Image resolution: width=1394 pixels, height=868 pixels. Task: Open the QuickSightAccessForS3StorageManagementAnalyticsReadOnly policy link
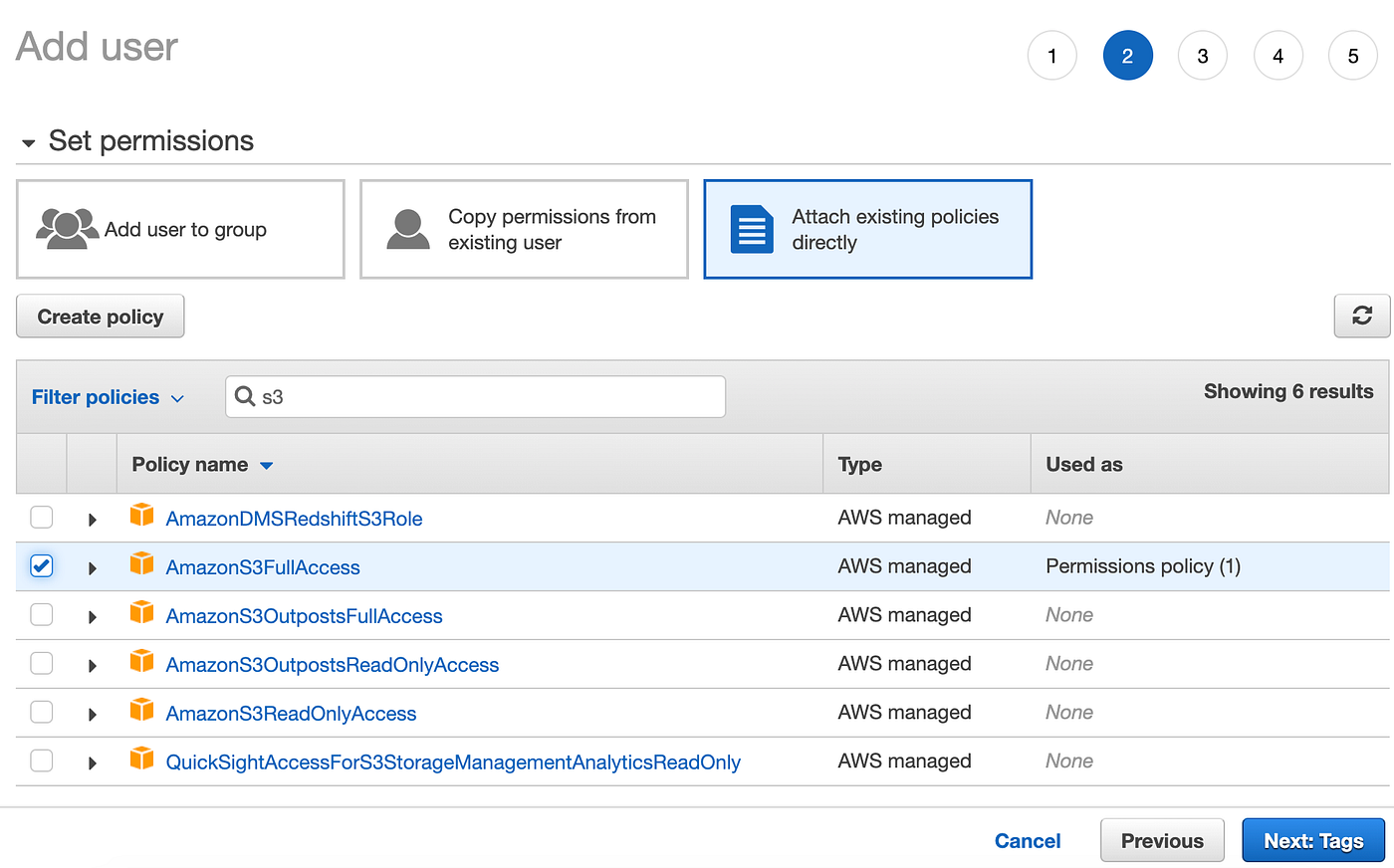453,762
